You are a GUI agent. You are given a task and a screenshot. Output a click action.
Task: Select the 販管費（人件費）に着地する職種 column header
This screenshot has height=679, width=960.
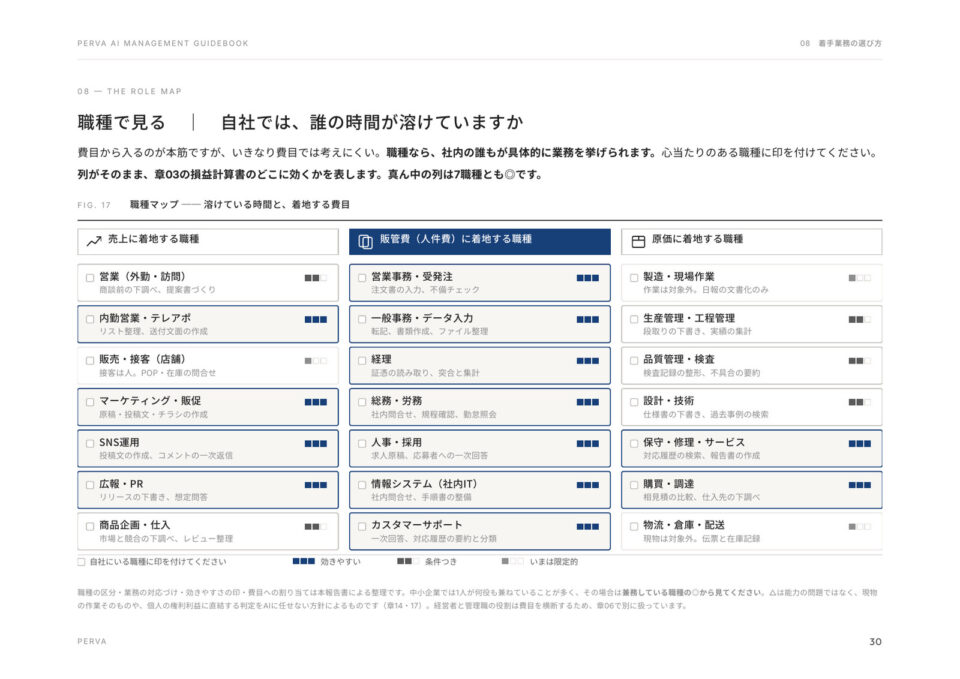click(x=480, y=241)
